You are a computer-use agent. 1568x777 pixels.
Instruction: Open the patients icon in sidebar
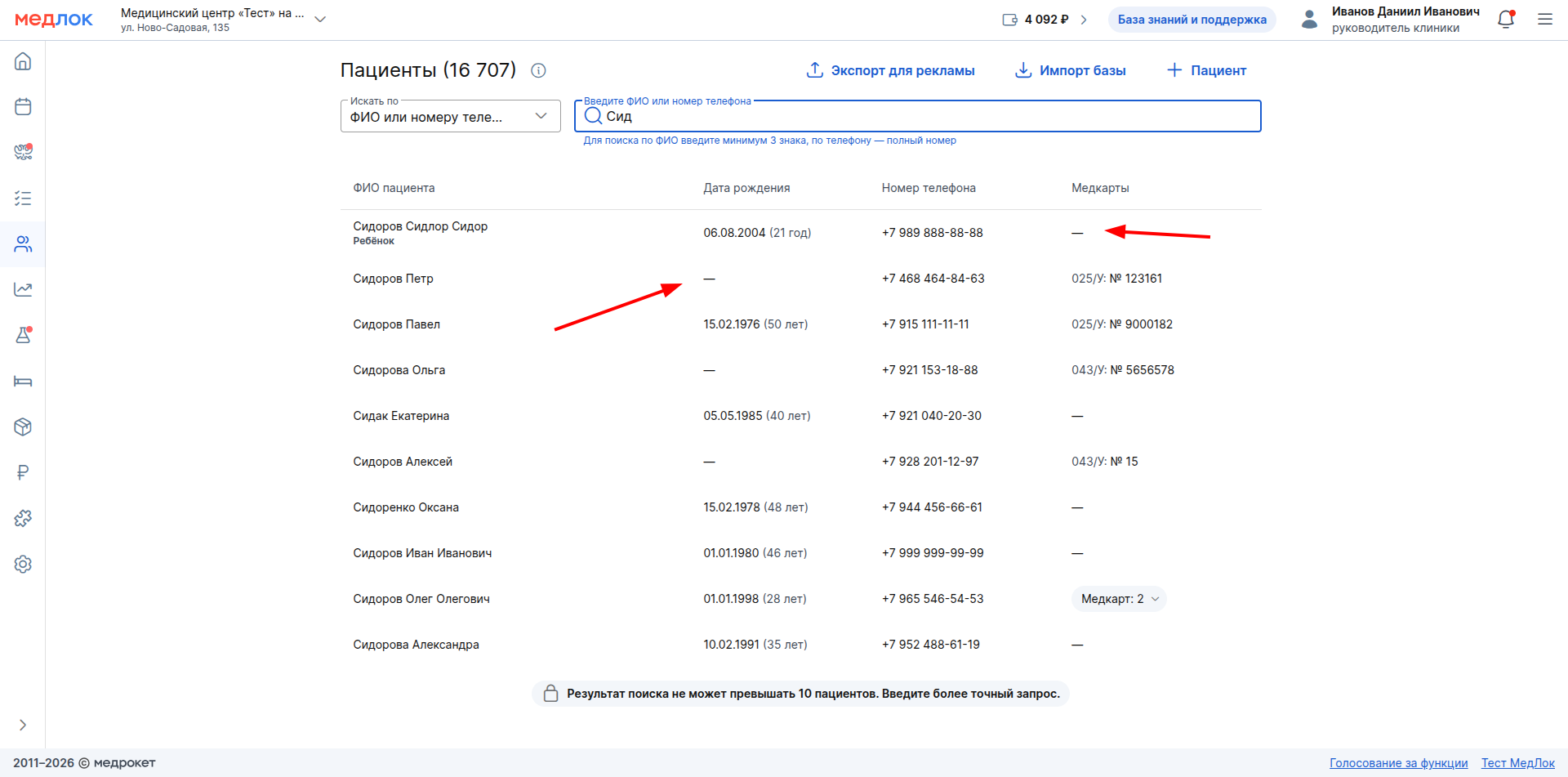(23, 244)
